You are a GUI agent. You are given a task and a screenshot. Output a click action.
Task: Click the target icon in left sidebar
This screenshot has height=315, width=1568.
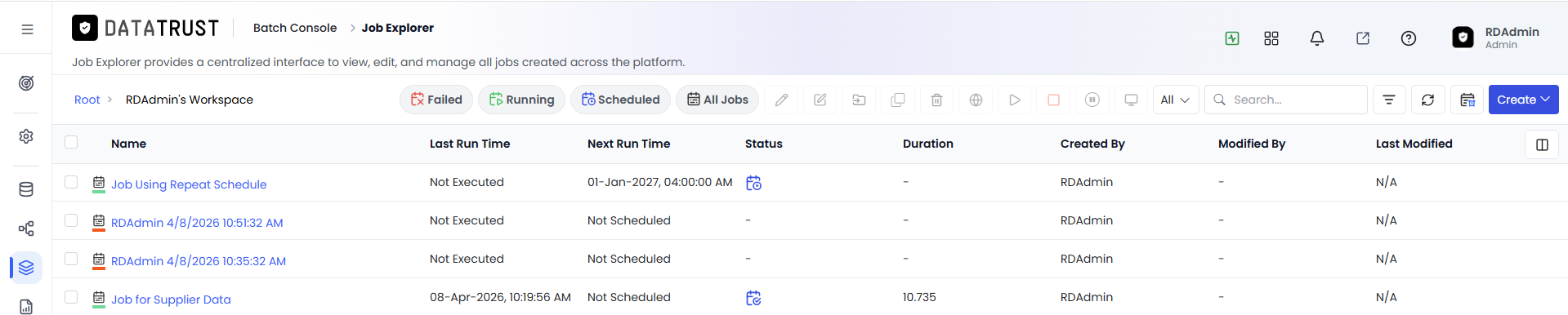point(26,83)
